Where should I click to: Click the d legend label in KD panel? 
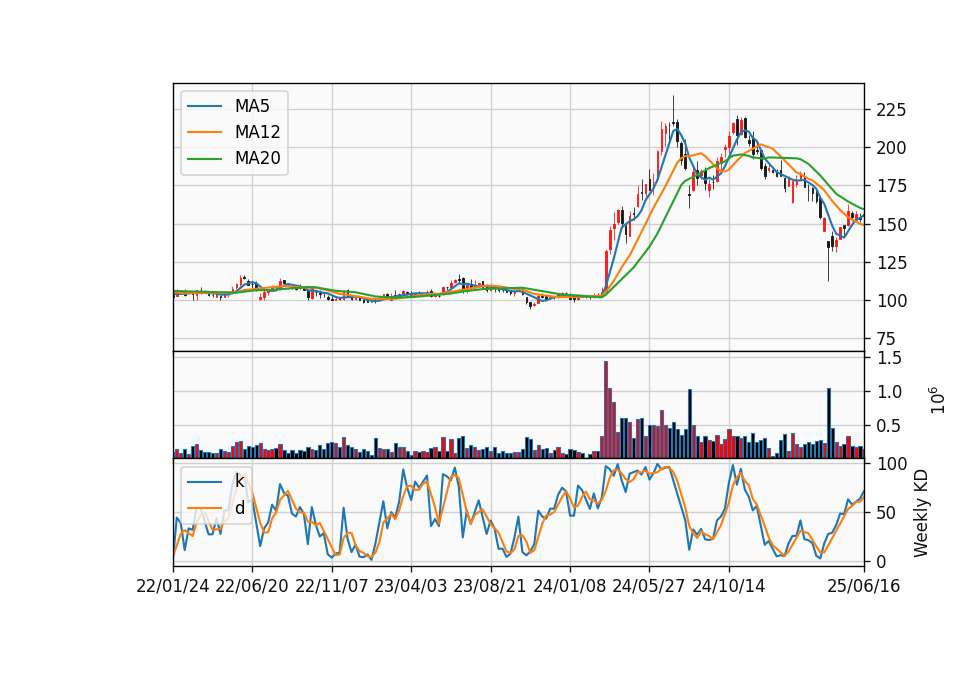coord(240,508)
